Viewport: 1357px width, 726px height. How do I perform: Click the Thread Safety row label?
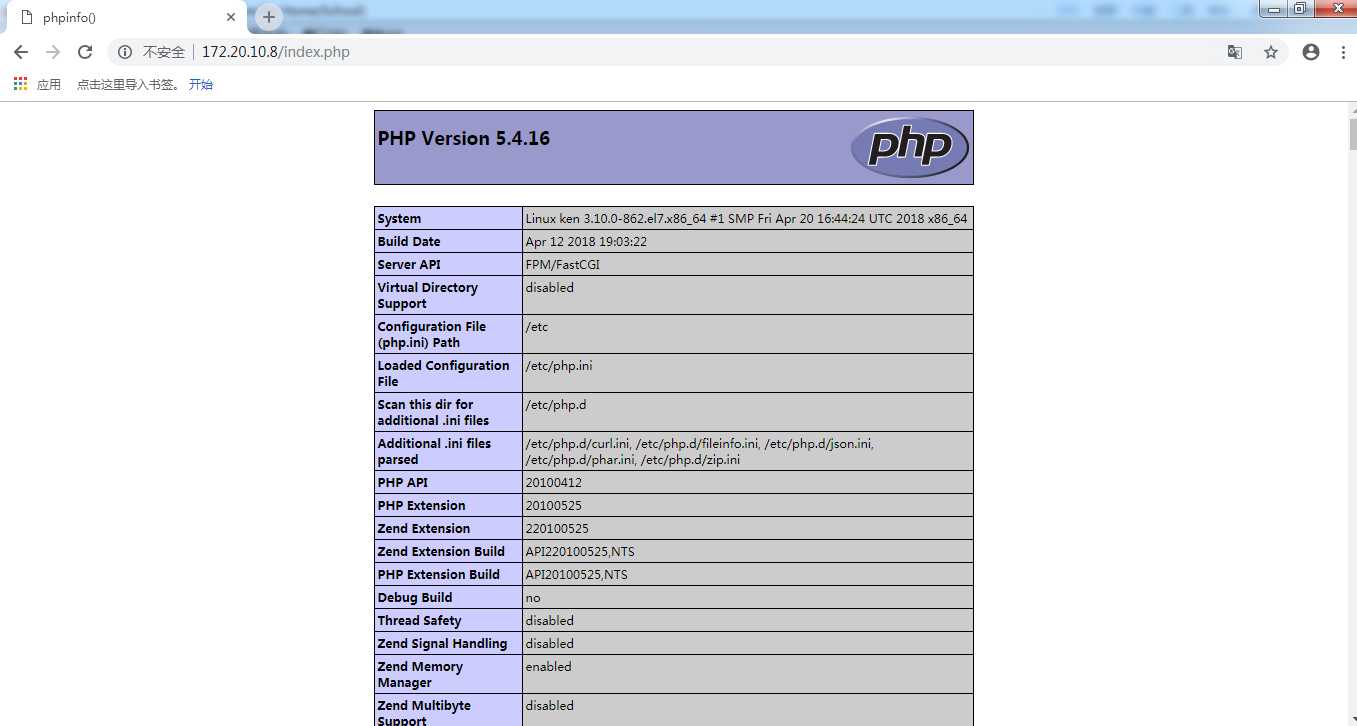419,621
